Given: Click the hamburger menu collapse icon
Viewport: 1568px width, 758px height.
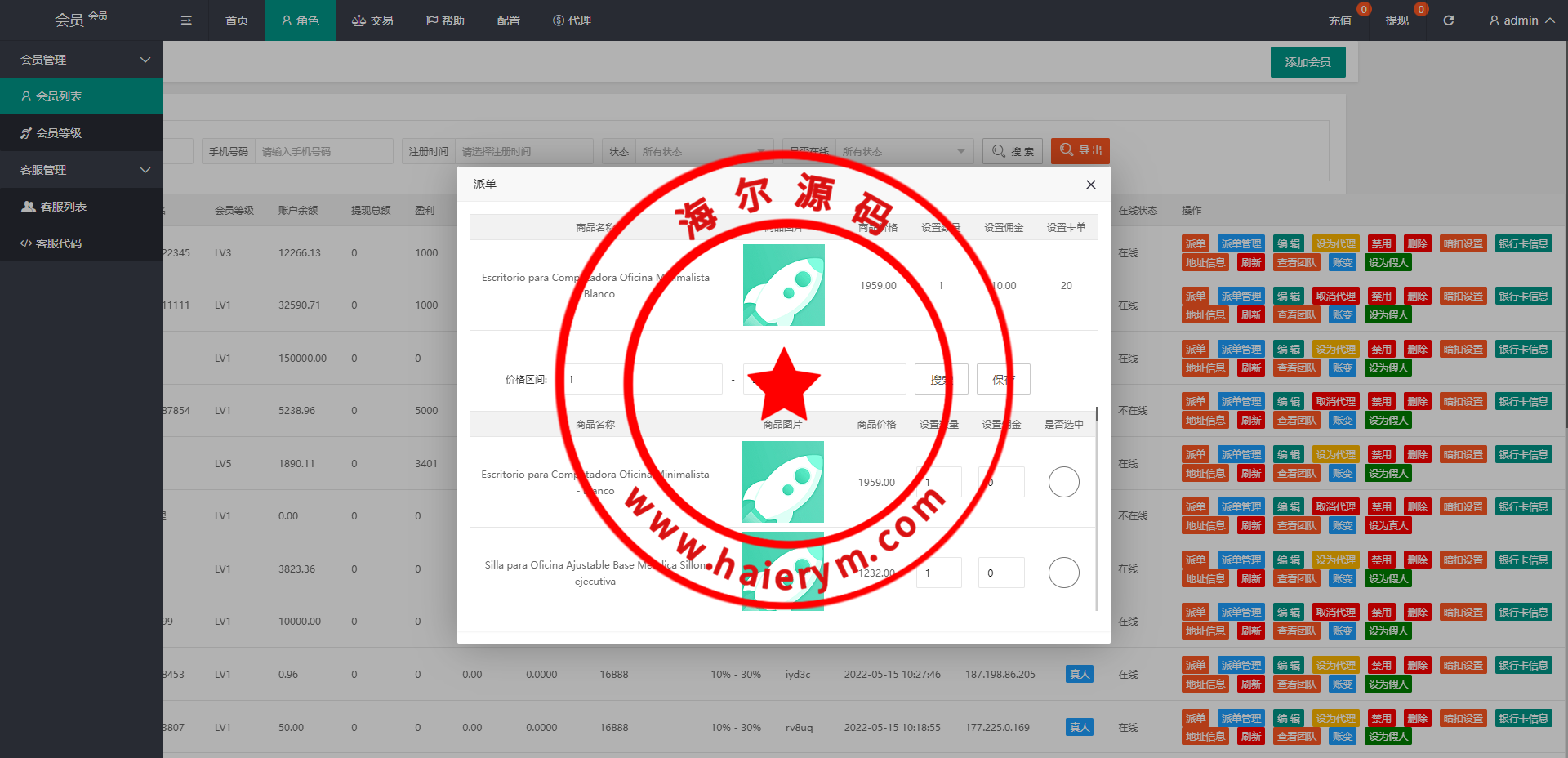Looking at the screenshot, I should pos(186,20).
